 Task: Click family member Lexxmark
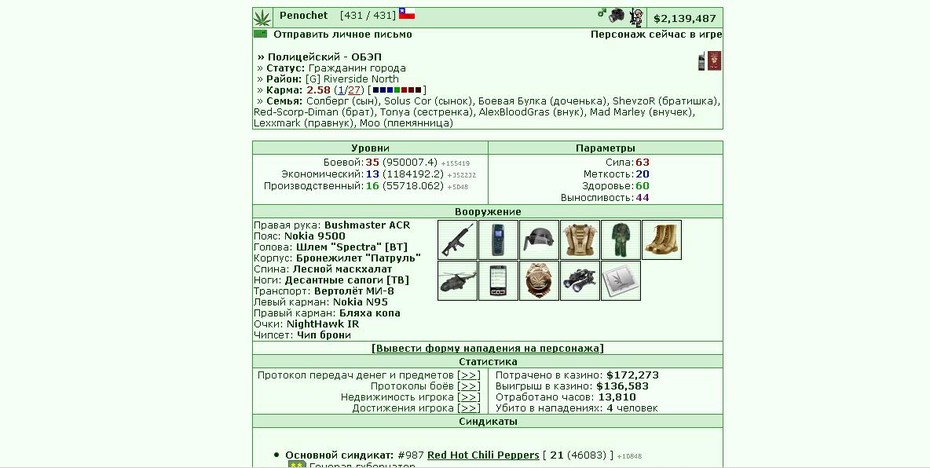click(x=277, y=123)
